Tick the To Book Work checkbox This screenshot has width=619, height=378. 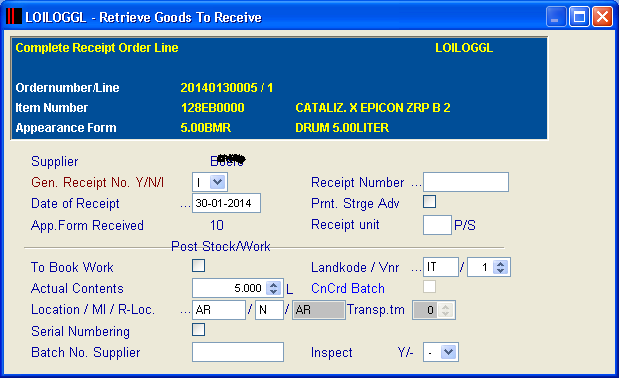[199, 266]
